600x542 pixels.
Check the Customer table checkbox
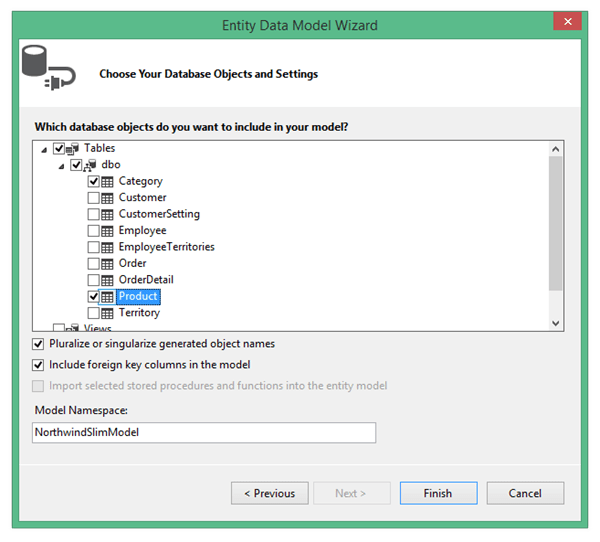tap(94, 198)
